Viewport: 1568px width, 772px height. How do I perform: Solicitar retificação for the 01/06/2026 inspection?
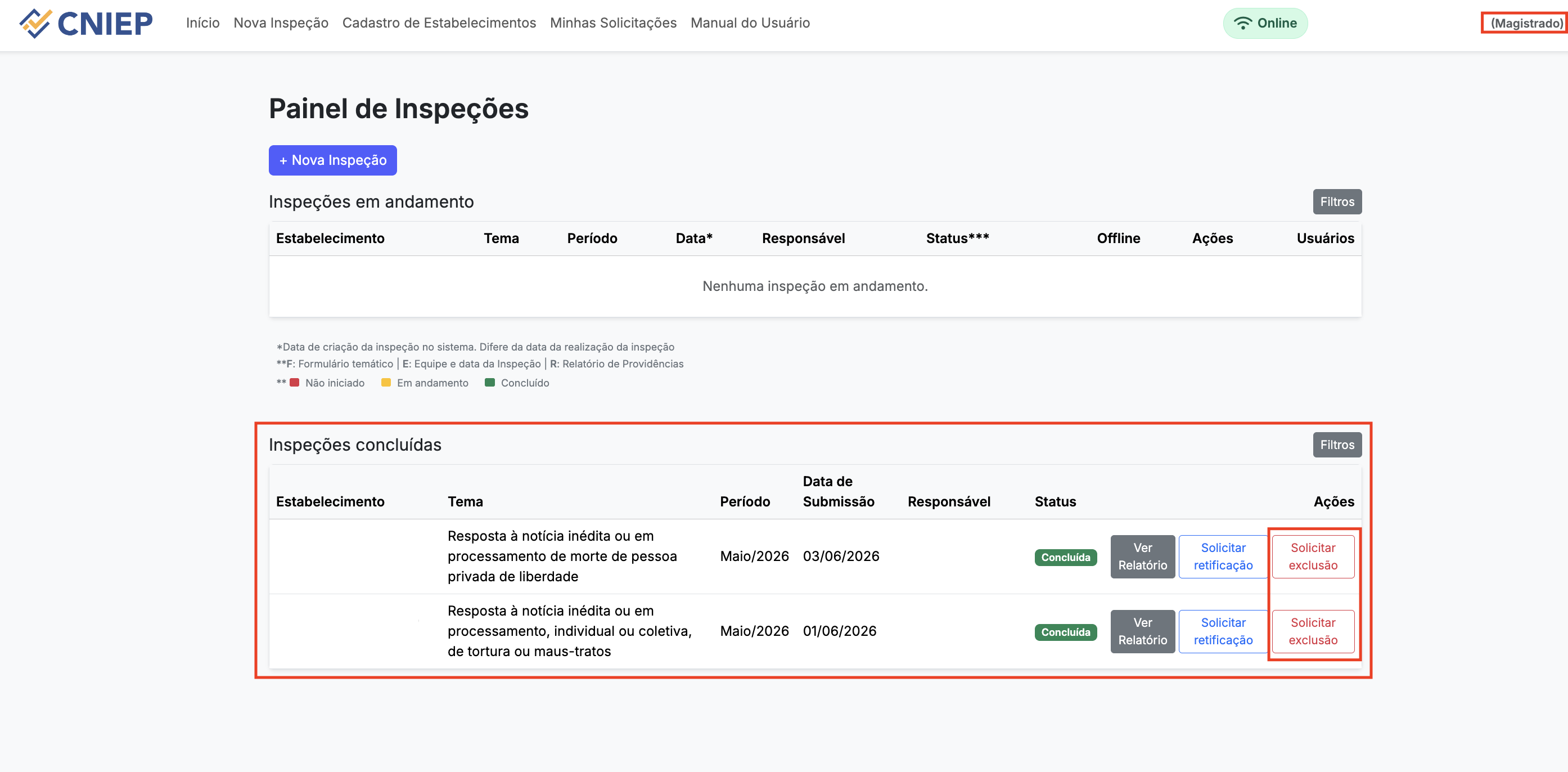[1223, 631]
